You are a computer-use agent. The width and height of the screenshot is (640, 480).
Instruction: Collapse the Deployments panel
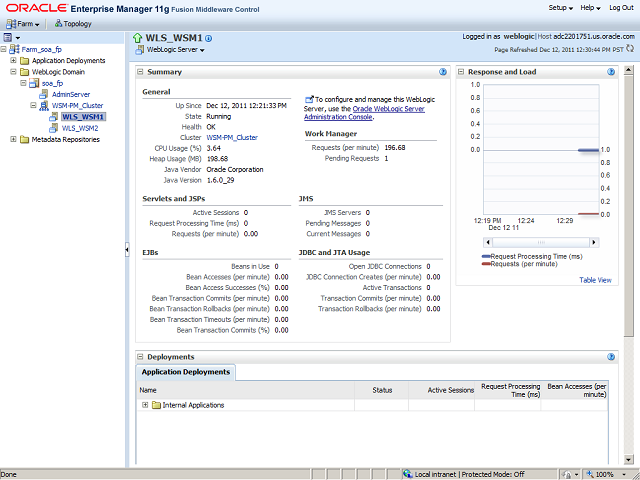[141, 357]
